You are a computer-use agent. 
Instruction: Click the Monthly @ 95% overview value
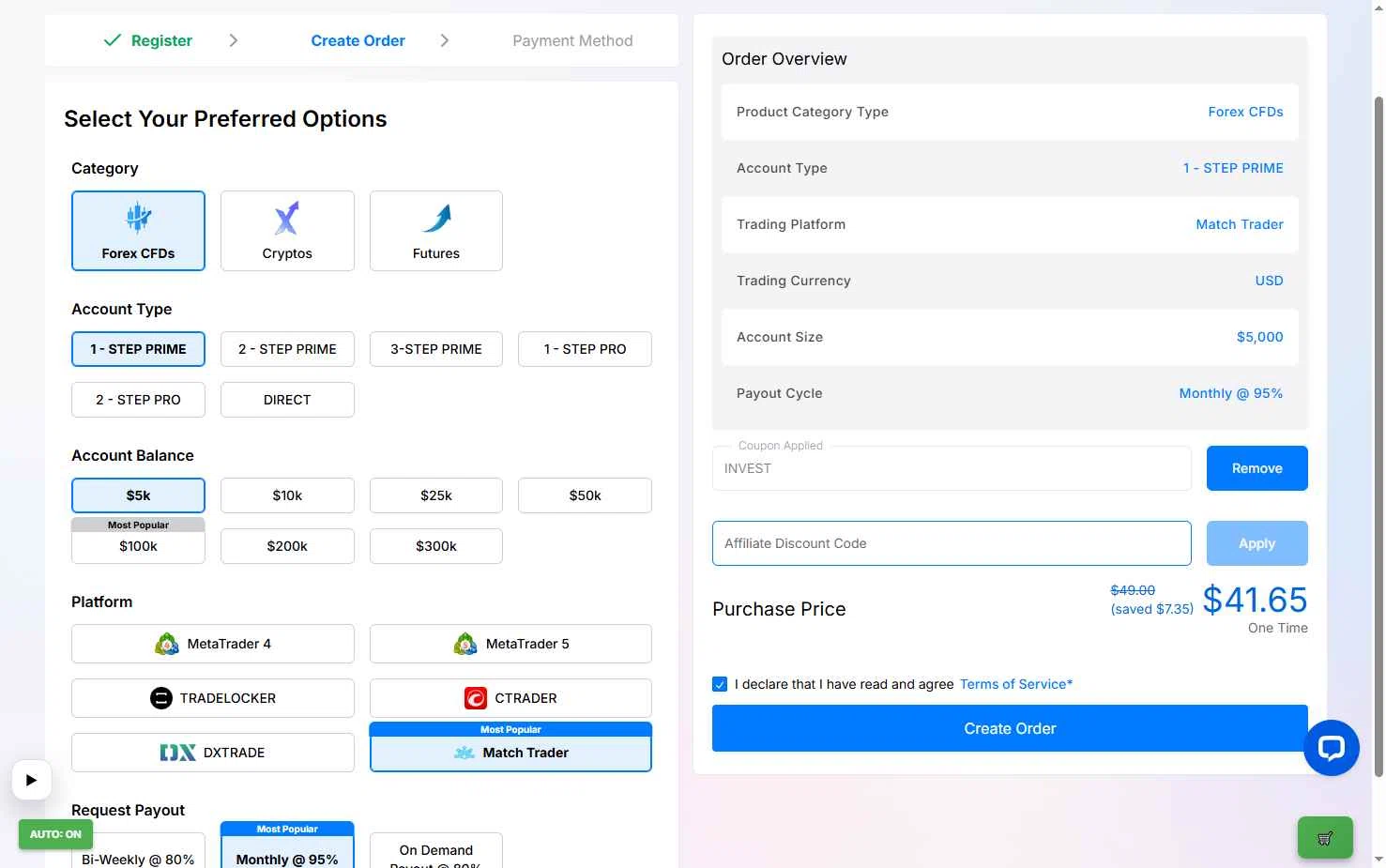pyautogui.click(x=1231, y=393)
